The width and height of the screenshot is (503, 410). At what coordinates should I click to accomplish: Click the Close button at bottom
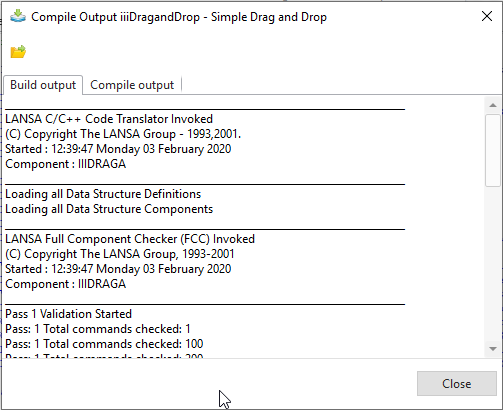[x=457, y=384]
